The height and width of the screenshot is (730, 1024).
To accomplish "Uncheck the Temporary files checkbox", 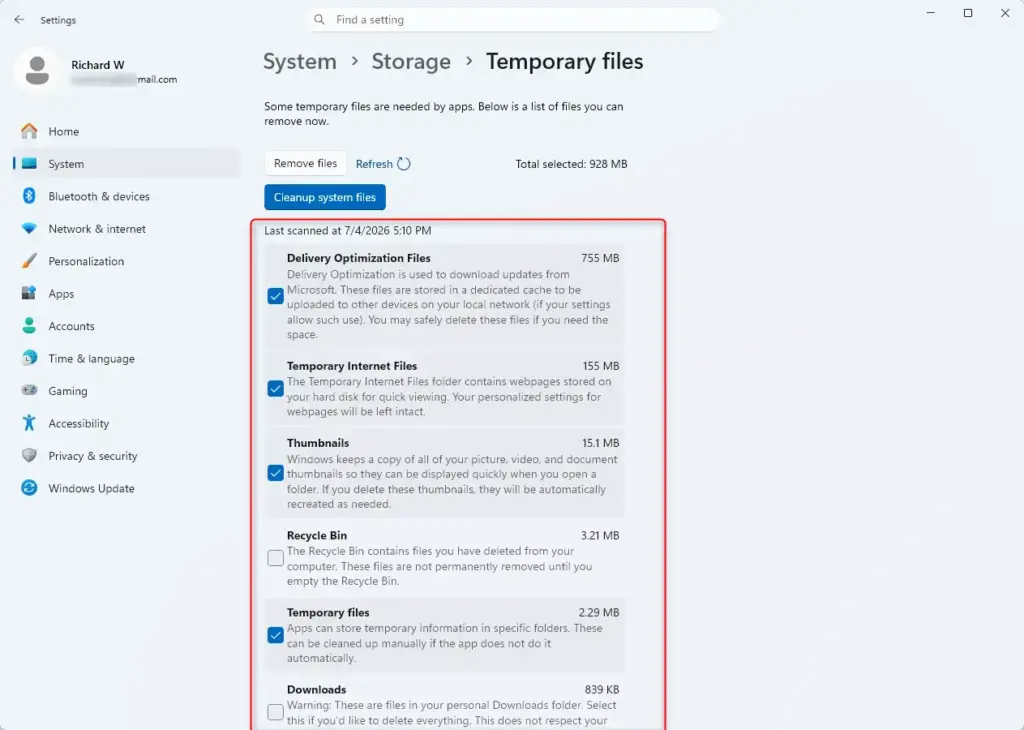I will [276, 635].
